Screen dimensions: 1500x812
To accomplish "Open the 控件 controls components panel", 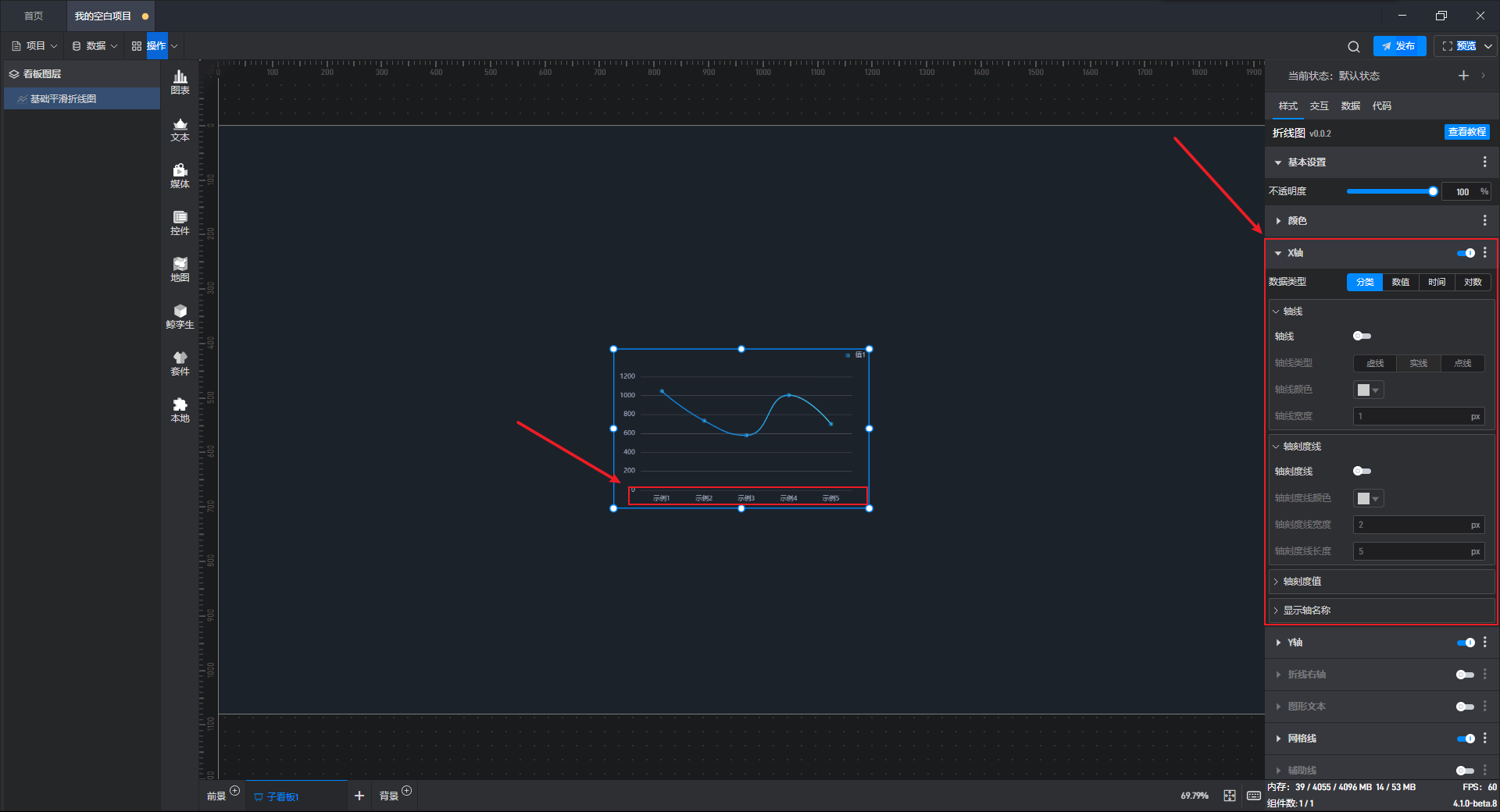I will click(180, 223).
